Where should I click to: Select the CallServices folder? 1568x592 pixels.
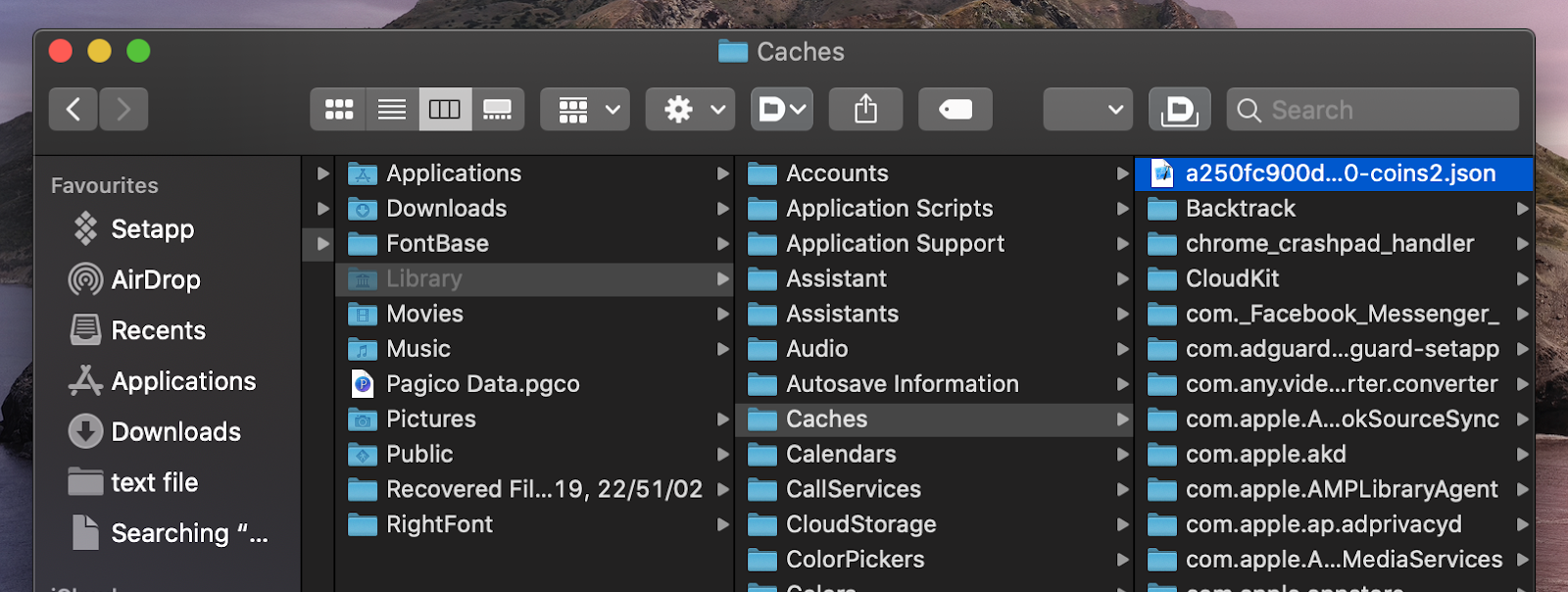point(935,489)
